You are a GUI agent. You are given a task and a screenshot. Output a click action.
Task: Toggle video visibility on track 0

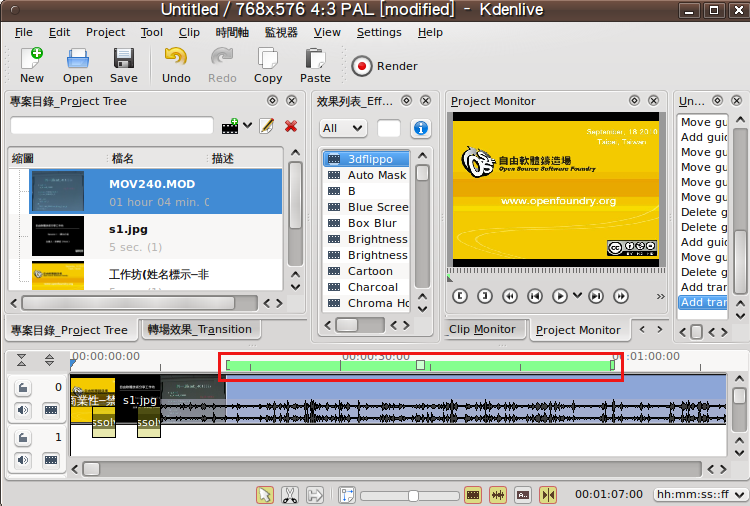coord(51,410)
